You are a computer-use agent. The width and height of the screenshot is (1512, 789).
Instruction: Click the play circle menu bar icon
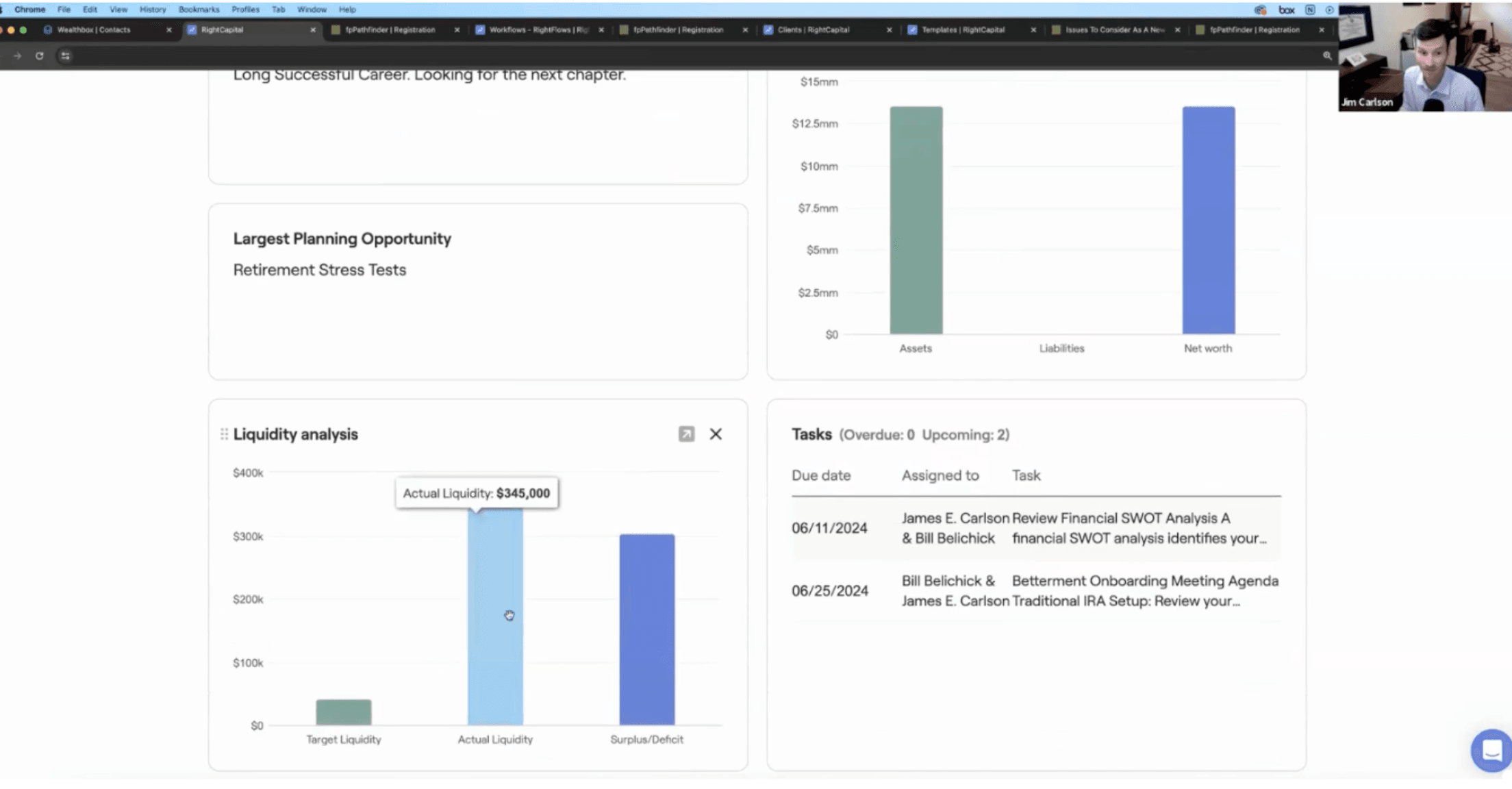point(1329,10)
